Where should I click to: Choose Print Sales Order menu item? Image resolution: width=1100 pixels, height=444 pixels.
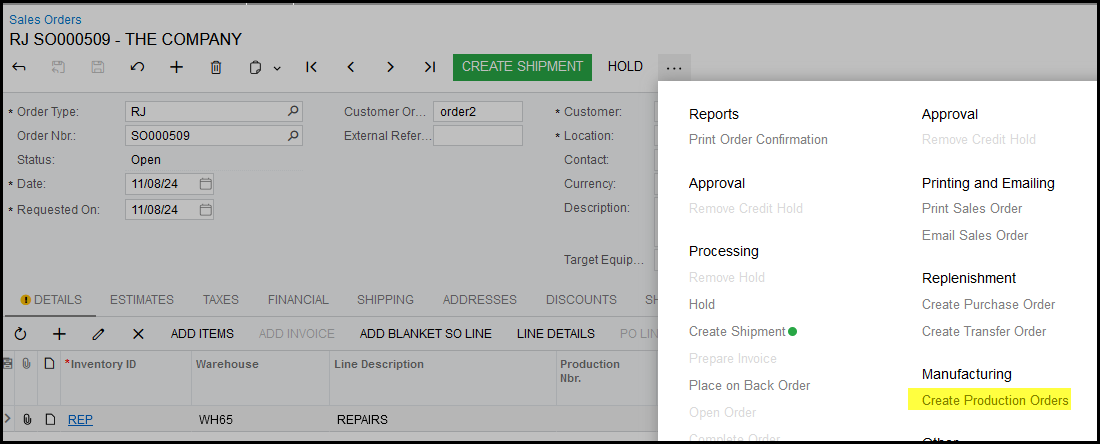pos(971,209)
